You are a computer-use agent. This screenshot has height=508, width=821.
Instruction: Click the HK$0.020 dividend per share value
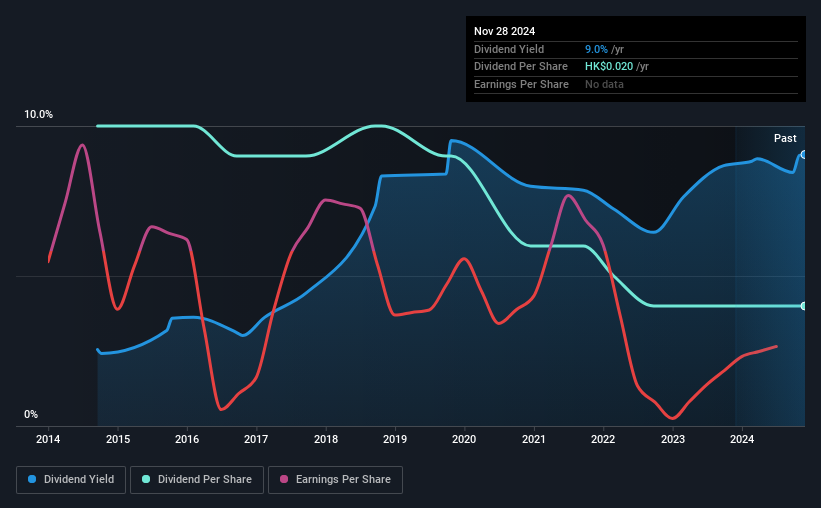tap(609, 67)
